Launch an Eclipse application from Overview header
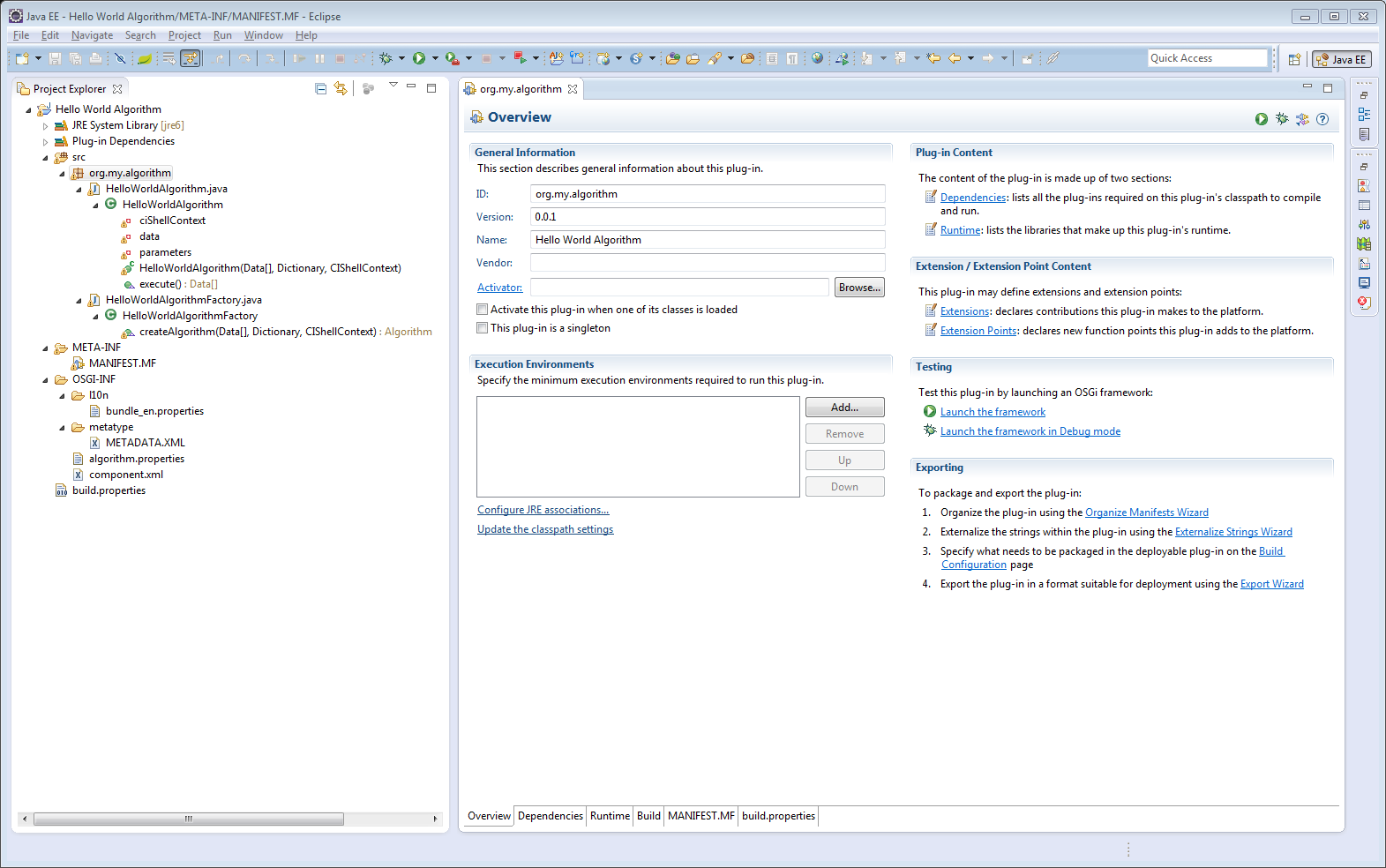 (1262, 119)
